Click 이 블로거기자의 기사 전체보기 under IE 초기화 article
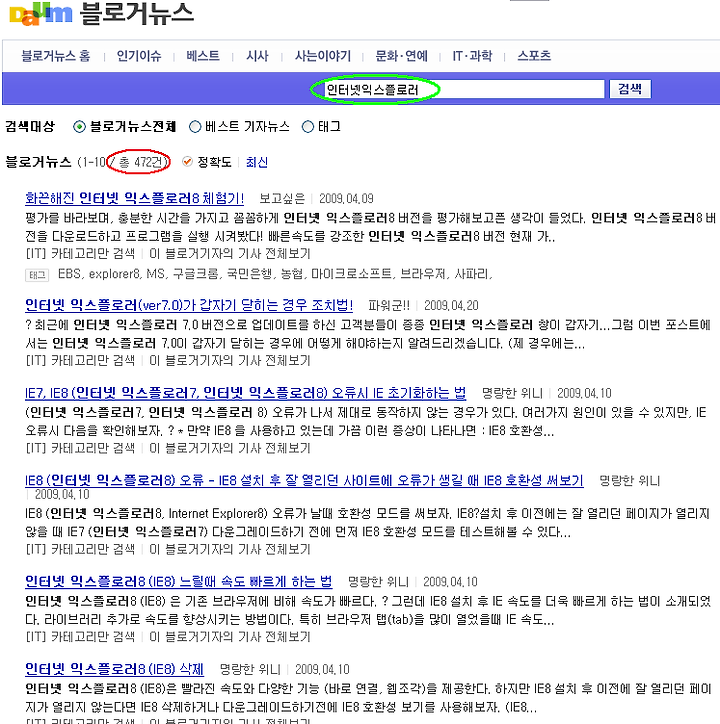Viewport: 720px width, 724px height. coord(230,448)
